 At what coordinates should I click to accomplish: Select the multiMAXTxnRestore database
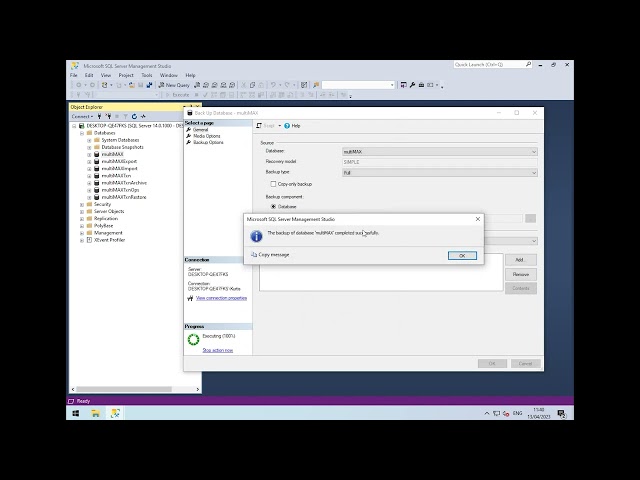(124, 197)
